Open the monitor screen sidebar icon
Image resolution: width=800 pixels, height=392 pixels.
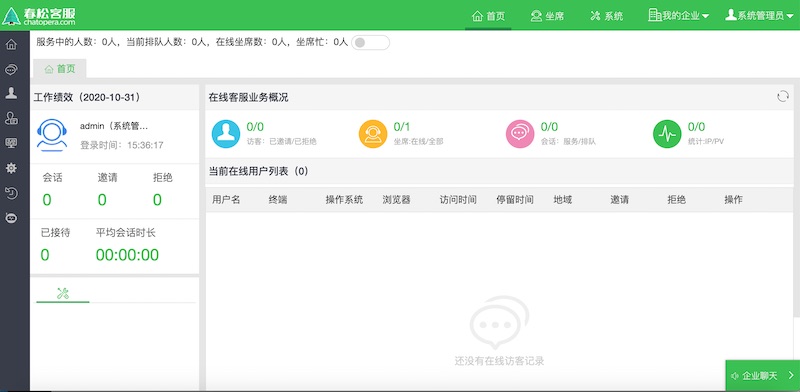pos(11,143)
